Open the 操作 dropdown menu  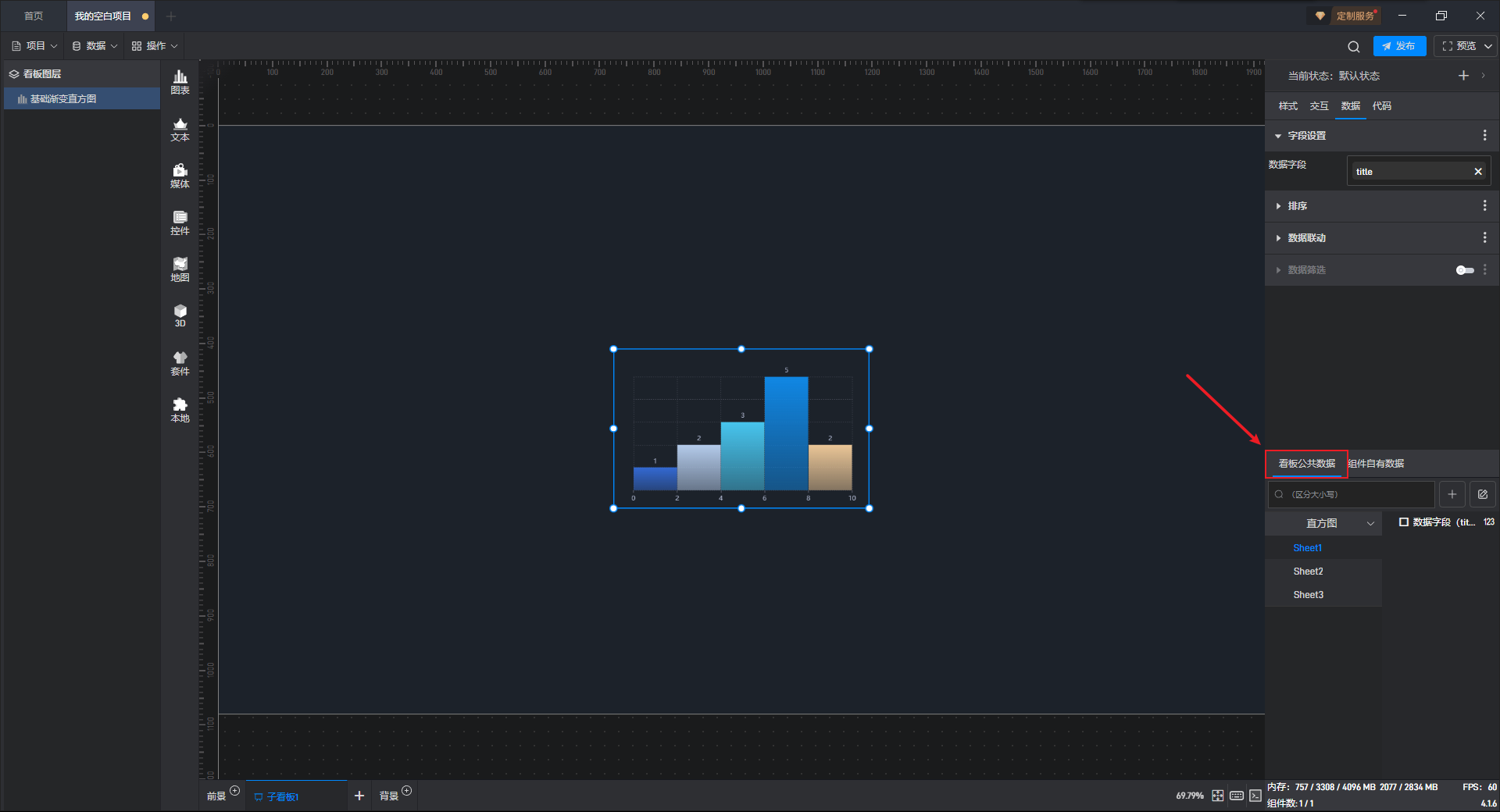[155, 46]
